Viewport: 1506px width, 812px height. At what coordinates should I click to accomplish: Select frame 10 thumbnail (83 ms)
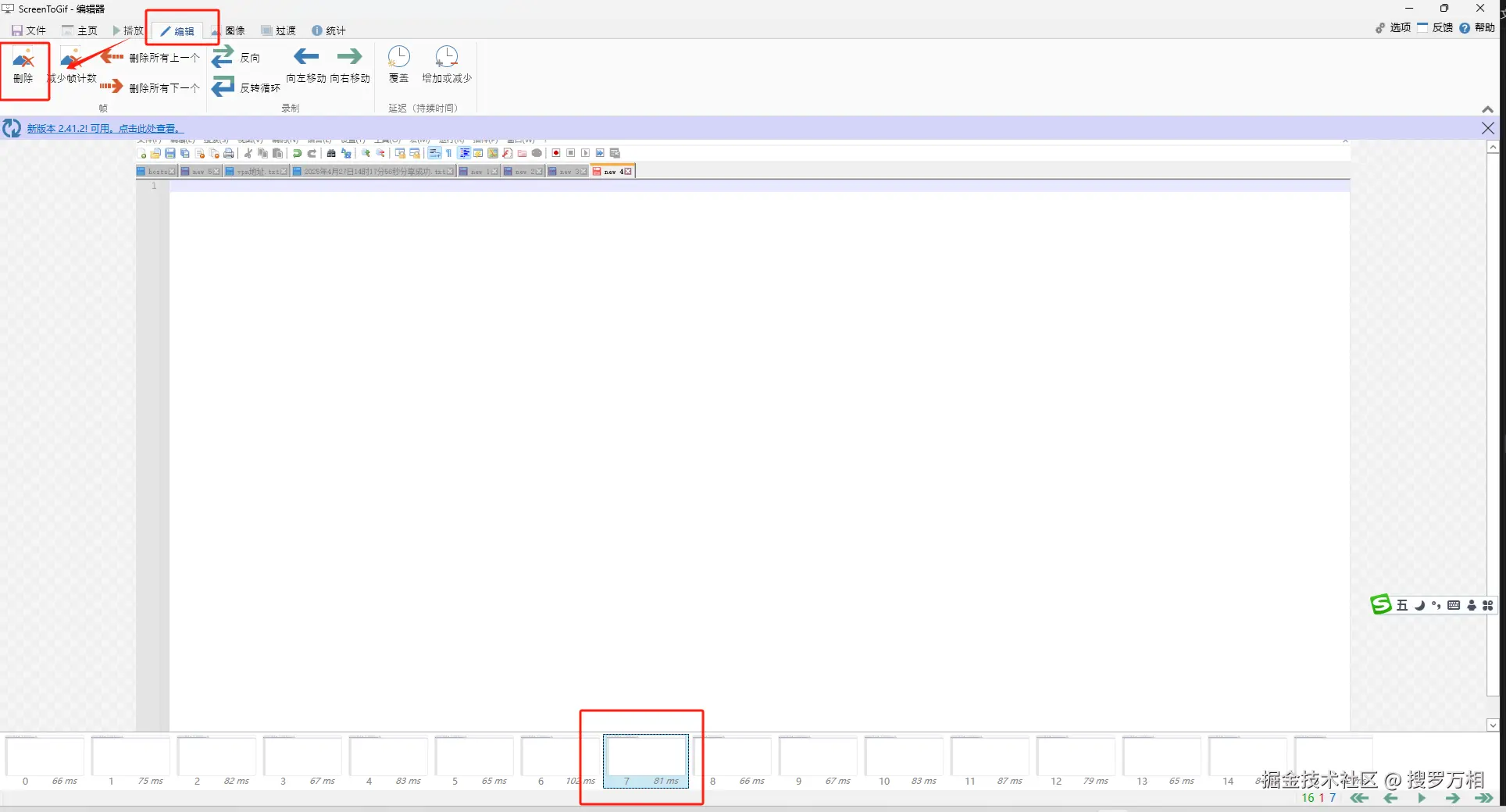pyautogui.click(x=905, y=761)
